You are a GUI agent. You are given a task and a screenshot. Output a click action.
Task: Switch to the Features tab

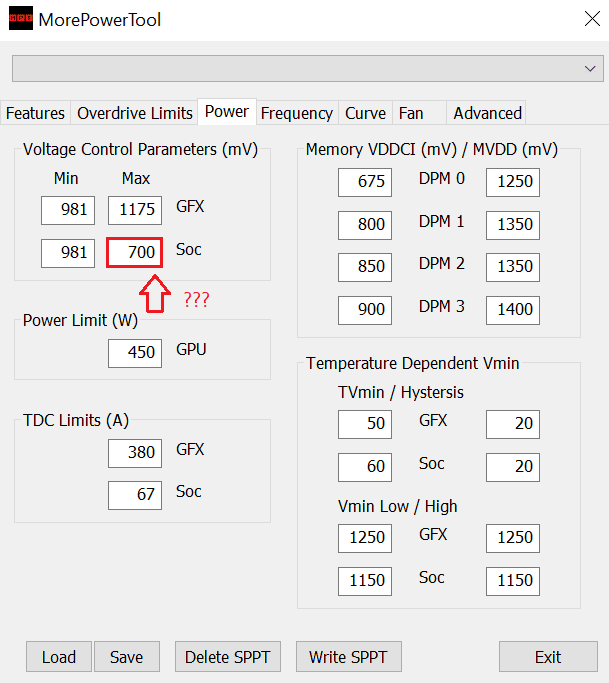tap(35, 113)
